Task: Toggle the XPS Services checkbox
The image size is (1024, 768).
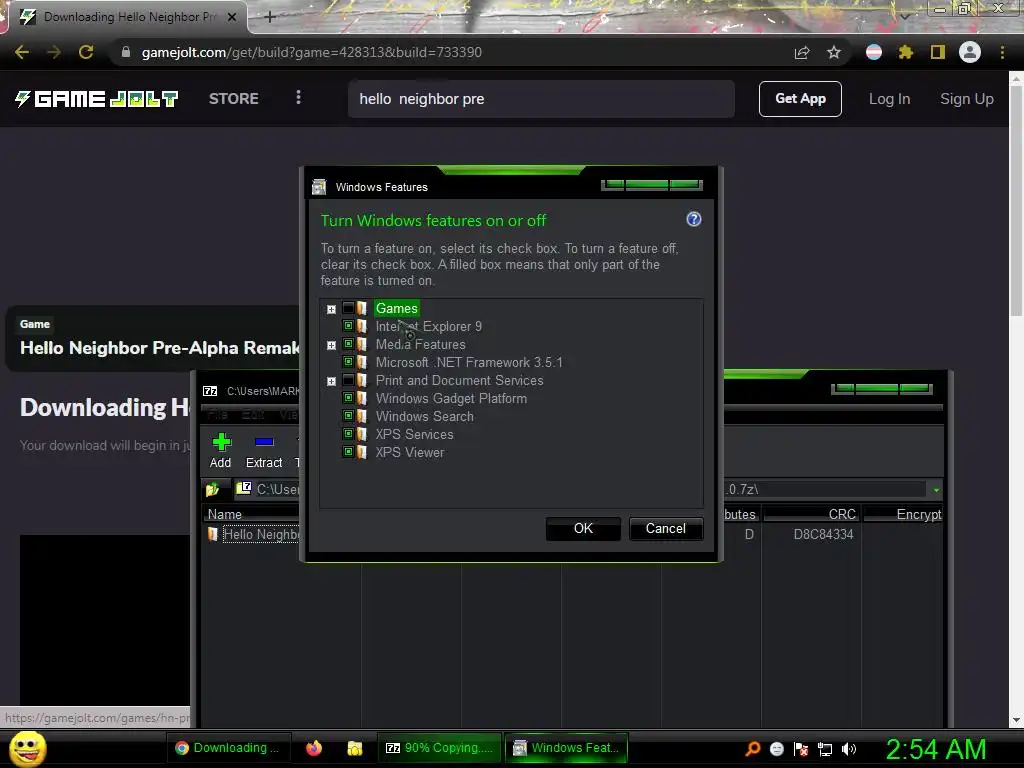Action: click(348, 434)
